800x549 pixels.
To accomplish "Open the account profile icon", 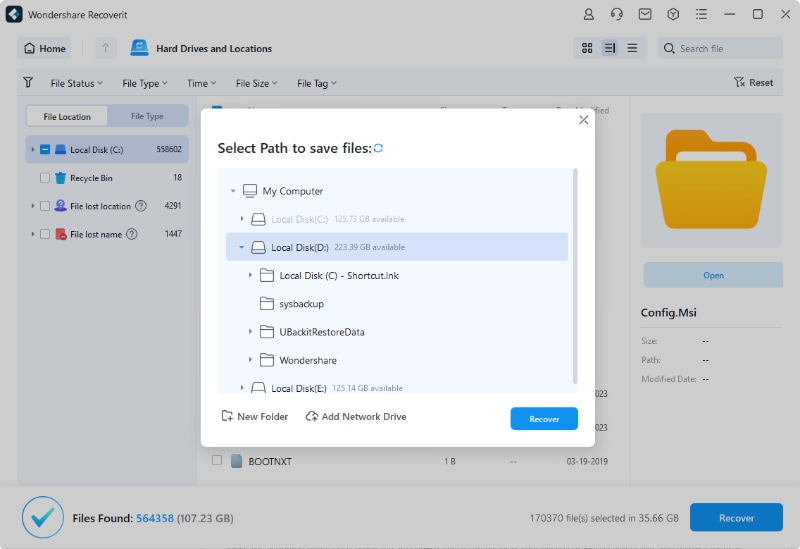I will [589, 15].
